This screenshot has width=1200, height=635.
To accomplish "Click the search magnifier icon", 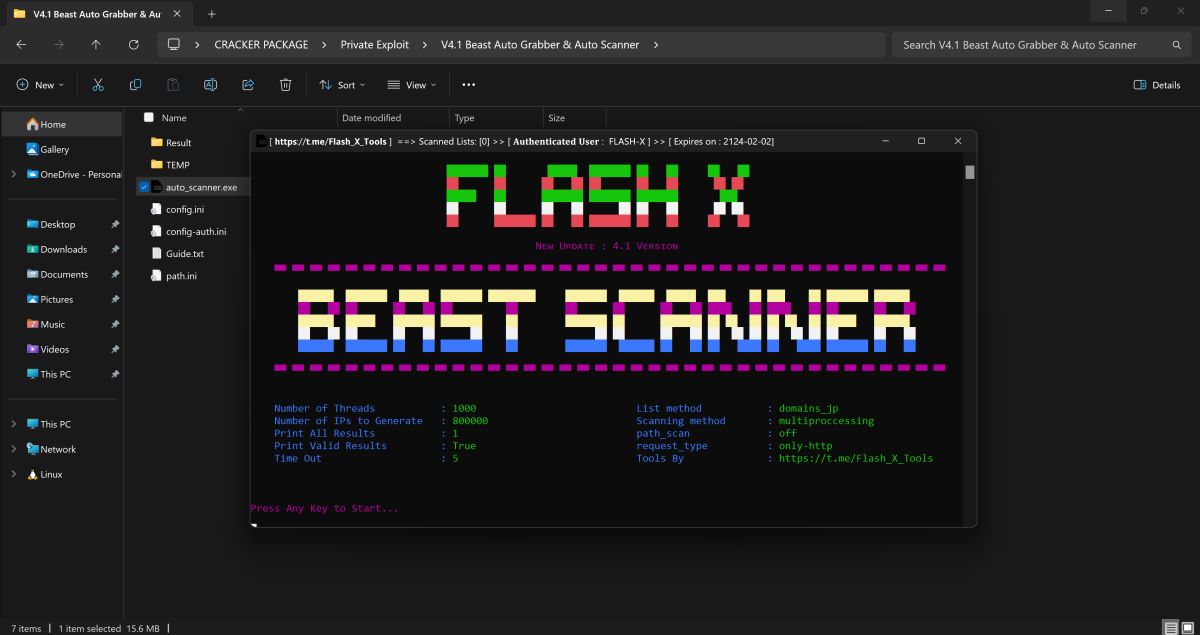I will (x=1177, y=45).
